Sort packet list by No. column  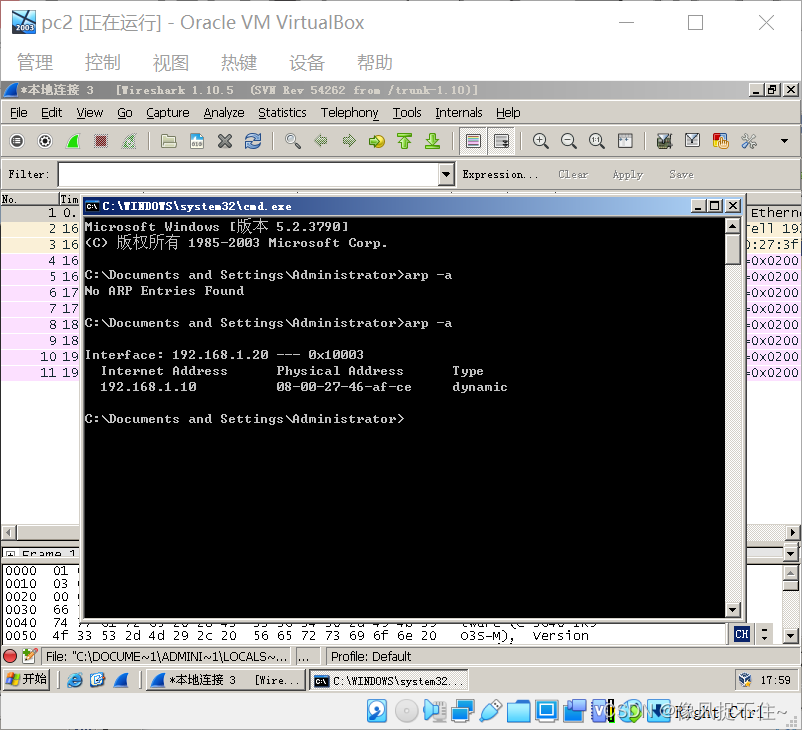[30, 199]
